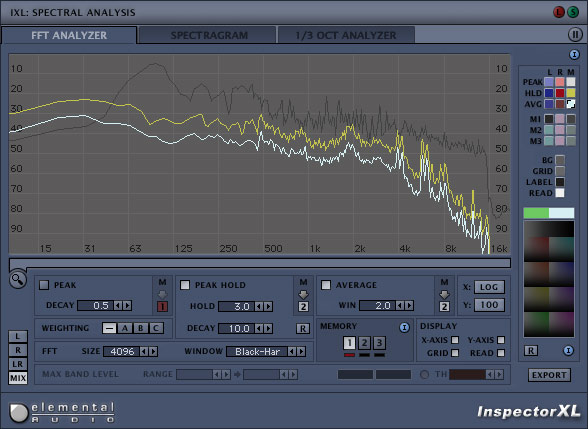The width and height of the screenshot is (588, 429).
Task: Click Peak memory store arrow
Action: pyautogui.click(x=162, y=294)
